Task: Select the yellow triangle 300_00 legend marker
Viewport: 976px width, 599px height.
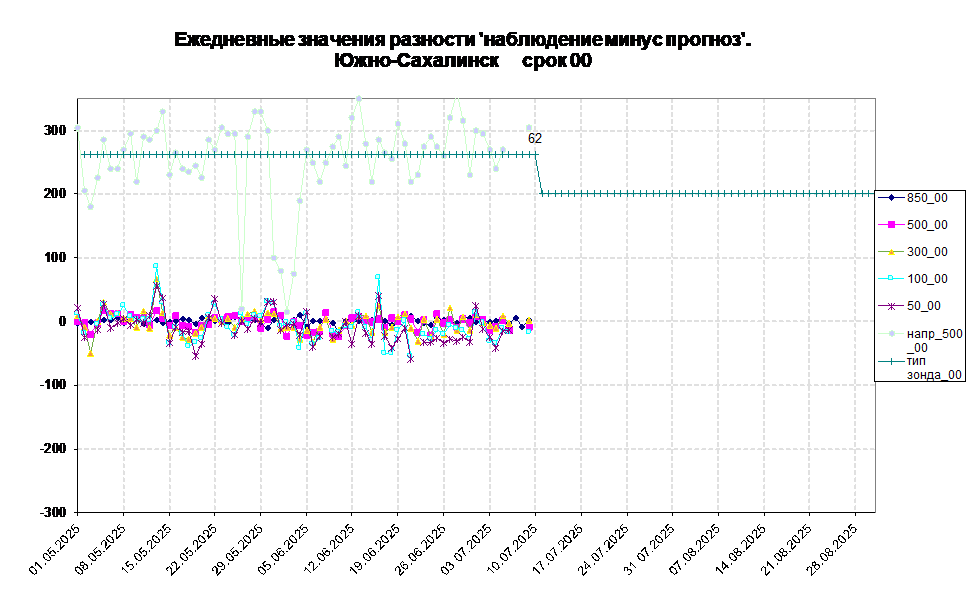Action: click(x=891, y=252)
